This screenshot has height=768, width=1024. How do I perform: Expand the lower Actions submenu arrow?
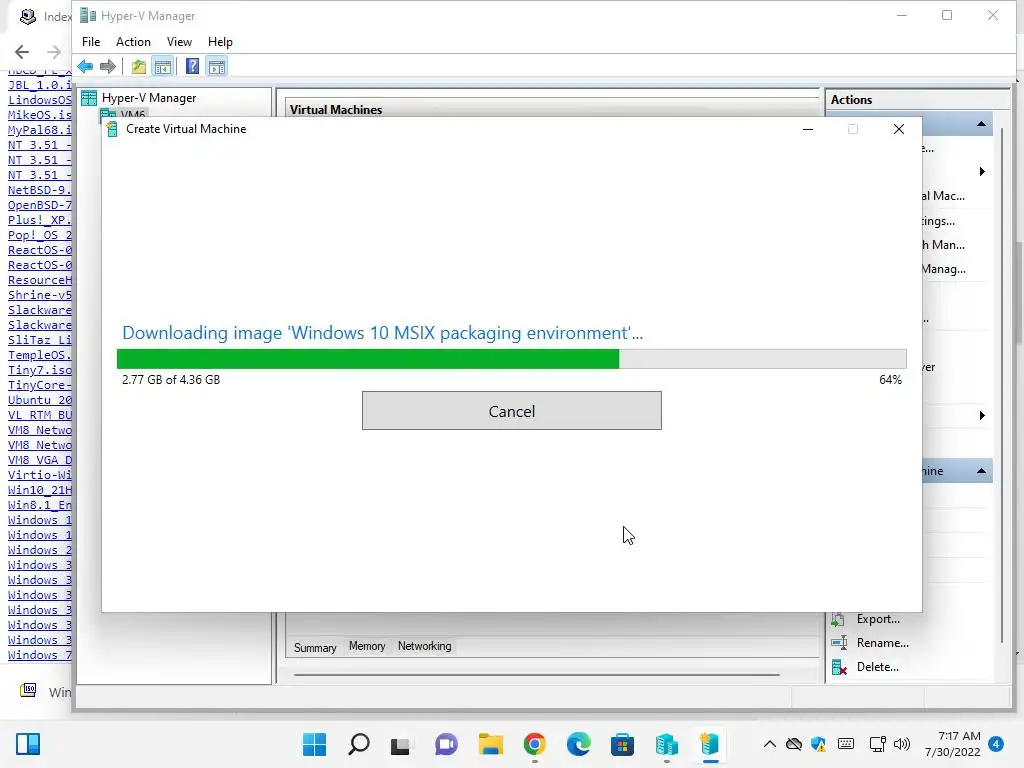tap(982, 415)
